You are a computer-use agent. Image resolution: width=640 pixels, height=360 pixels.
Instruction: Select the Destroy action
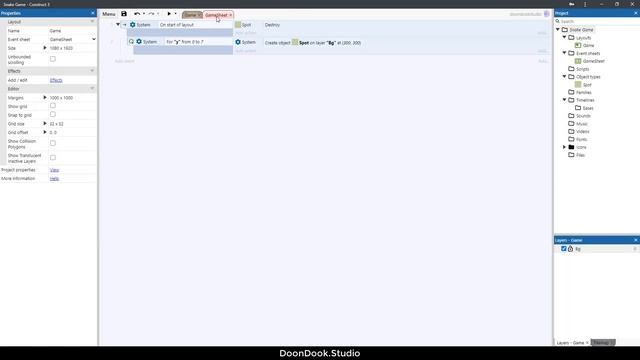tap(272, 25)
